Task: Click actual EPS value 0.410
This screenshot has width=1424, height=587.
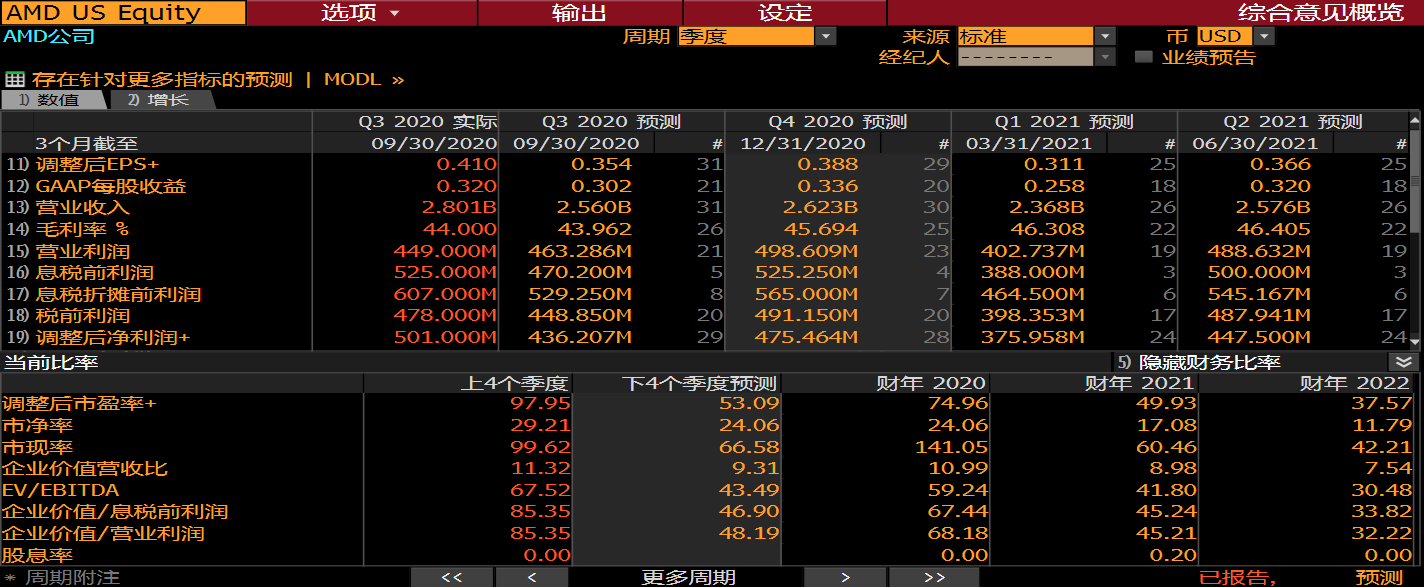Action: (466, 164)
